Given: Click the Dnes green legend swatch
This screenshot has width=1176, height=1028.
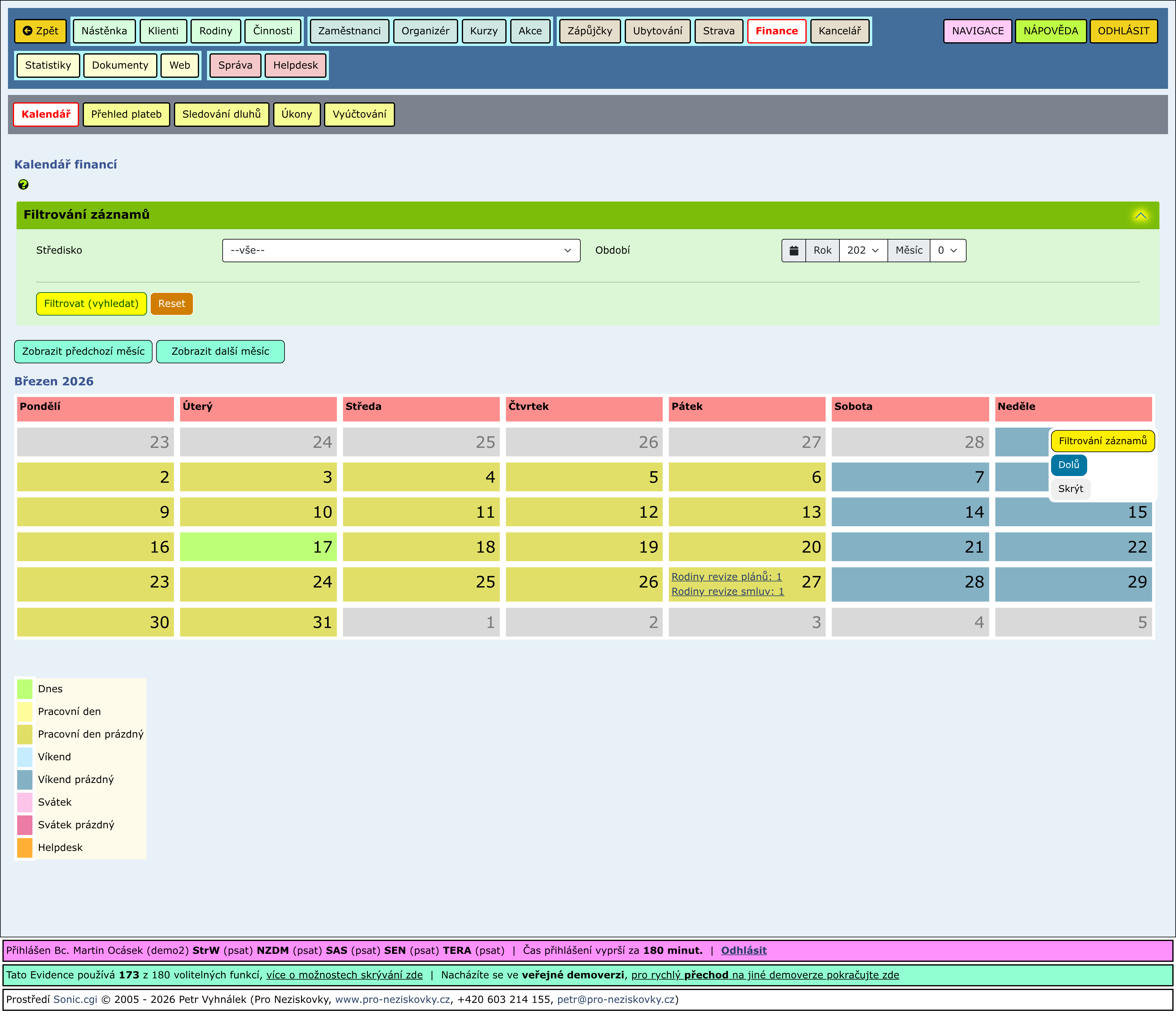Looking at the screenshot, I should point(25,689).
